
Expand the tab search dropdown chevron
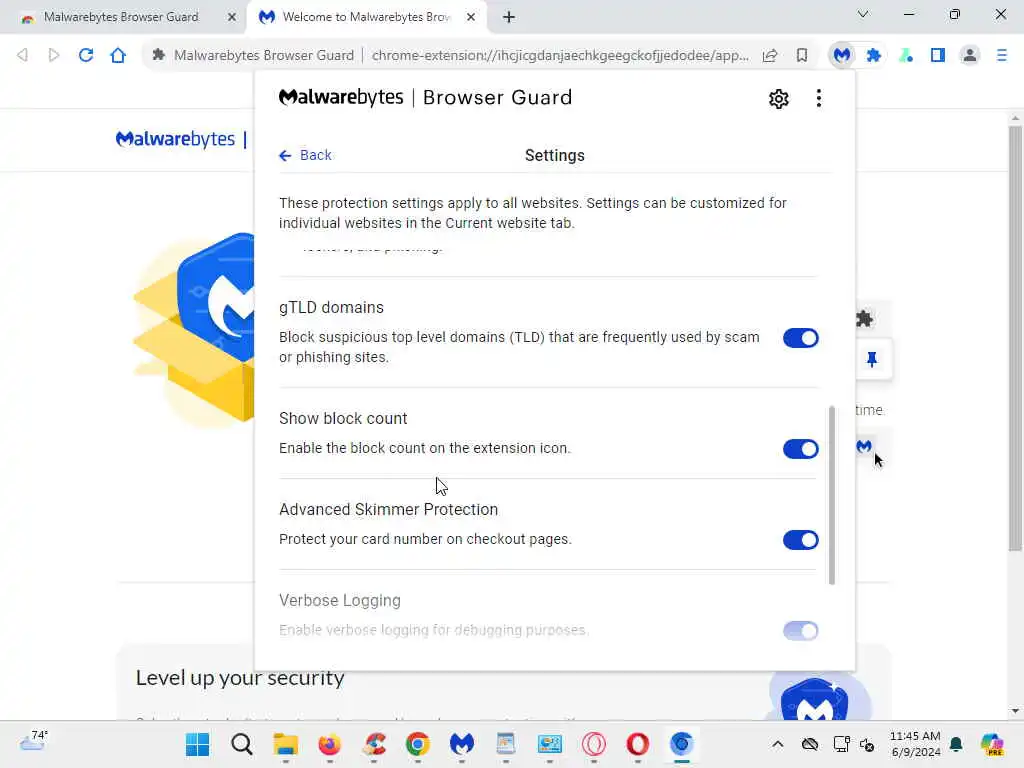pyautogui.click(x=863, y=14)
